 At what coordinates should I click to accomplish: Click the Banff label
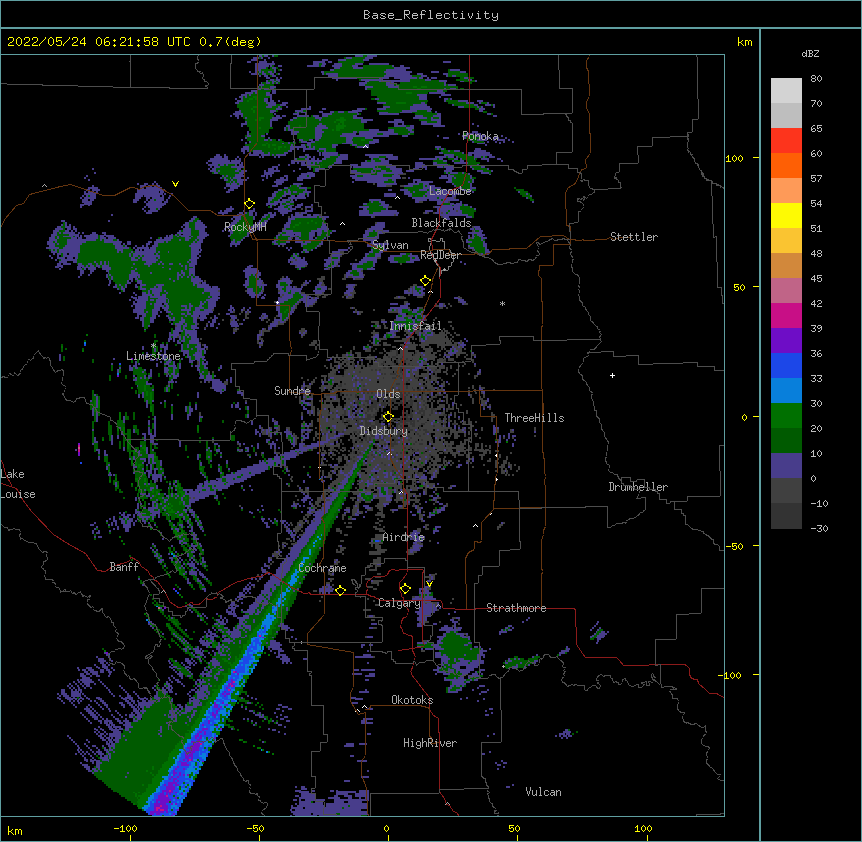(124, 567)
